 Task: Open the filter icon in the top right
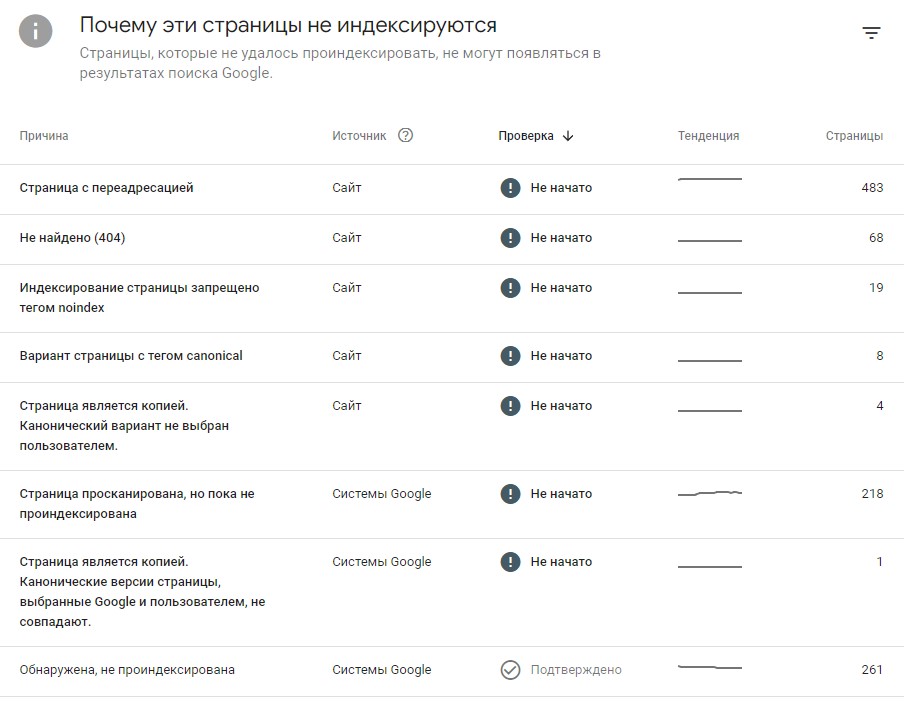coord(872,33)
